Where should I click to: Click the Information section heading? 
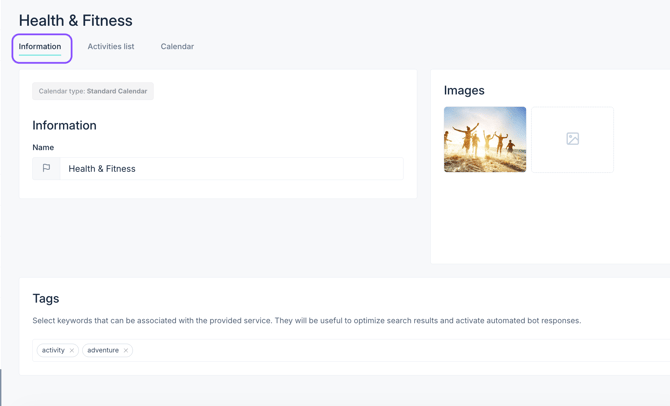(x=65, y=125)
